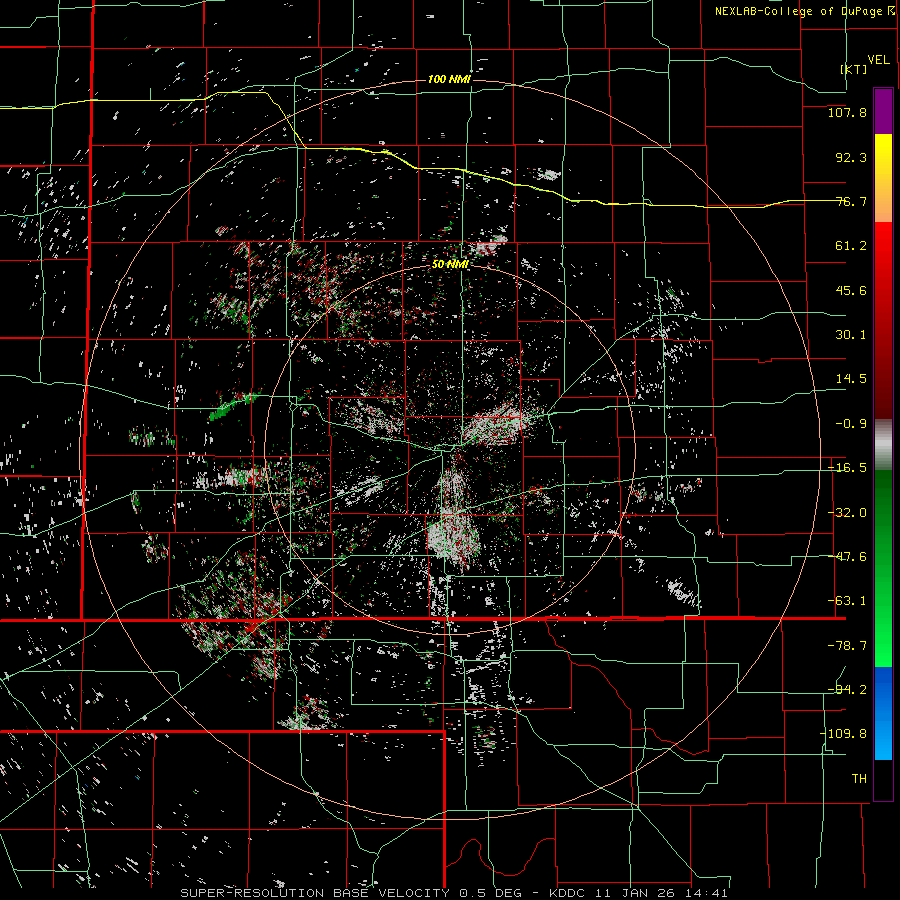Click the -109.8 value on the velocity scale
900x900 pixels.
tap(843, 734)
